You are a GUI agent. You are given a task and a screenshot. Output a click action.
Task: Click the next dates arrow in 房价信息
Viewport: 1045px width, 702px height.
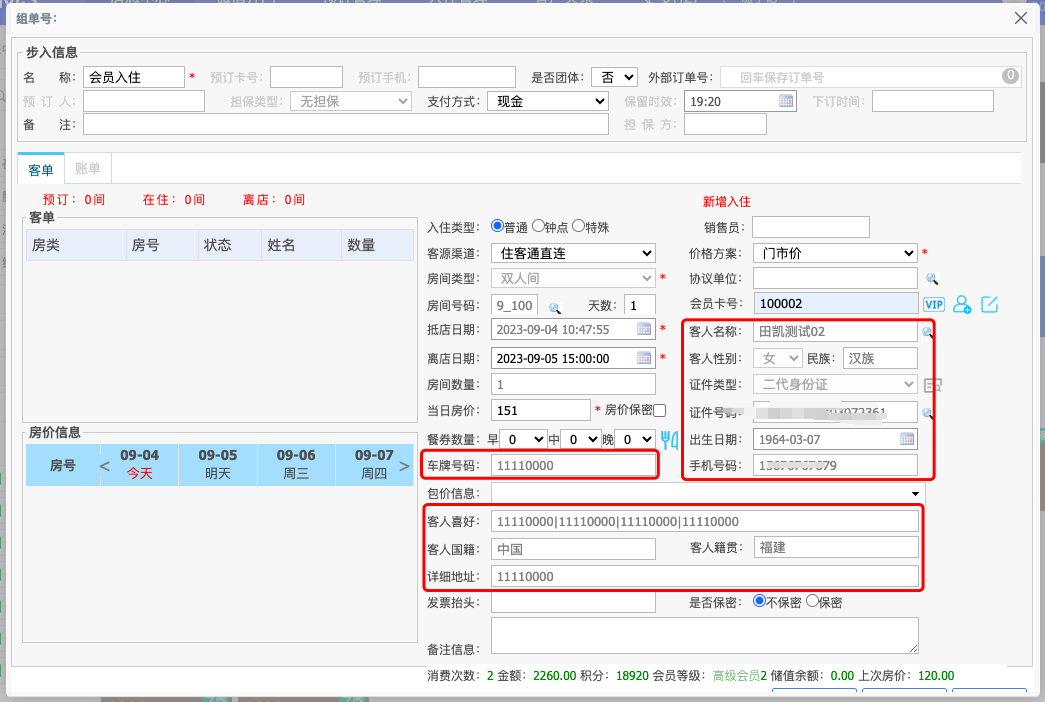point(404,465)
